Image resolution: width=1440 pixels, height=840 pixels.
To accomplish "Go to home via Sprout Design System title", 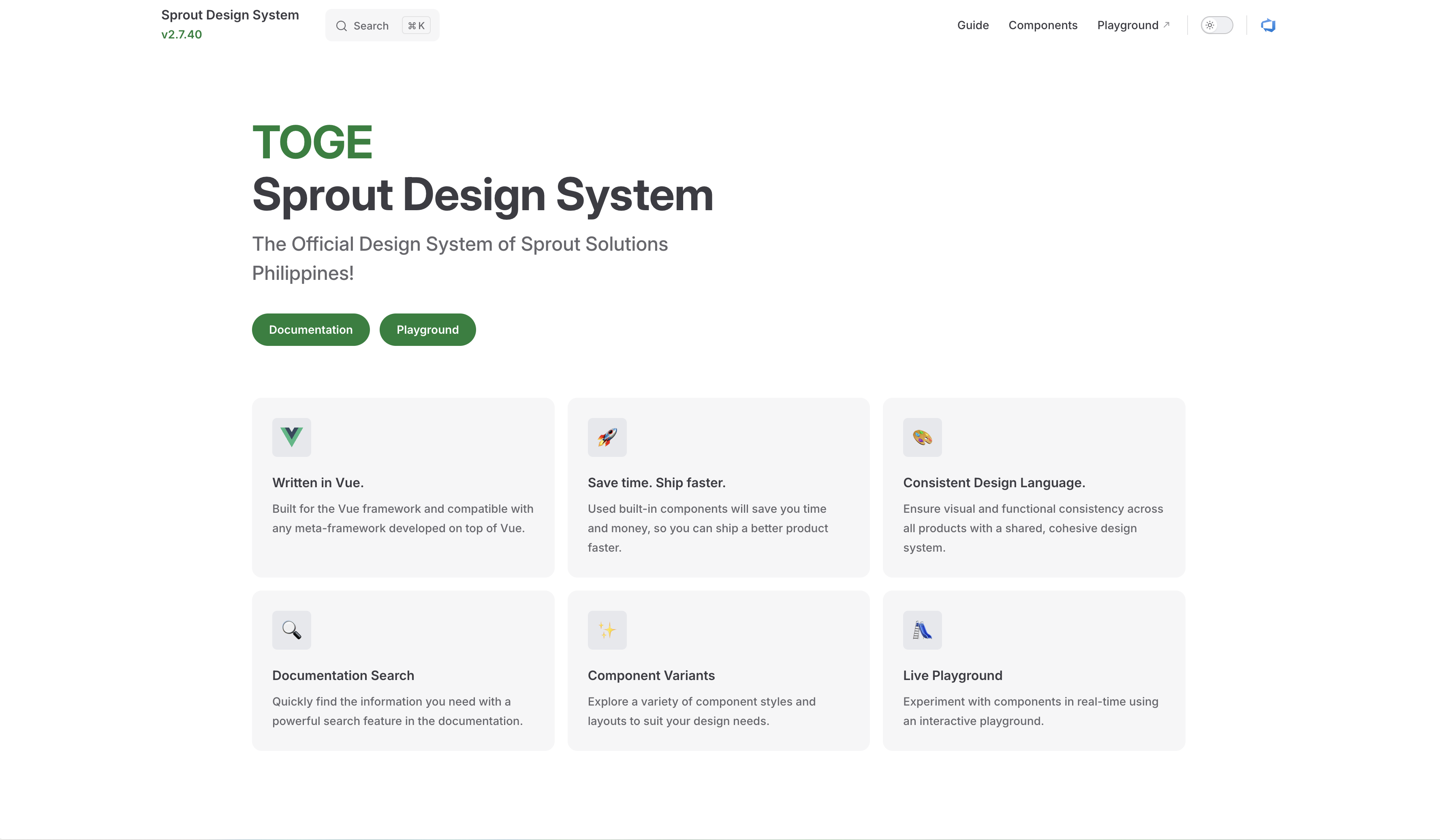I will pyautogui.click(x=230, y=15).
